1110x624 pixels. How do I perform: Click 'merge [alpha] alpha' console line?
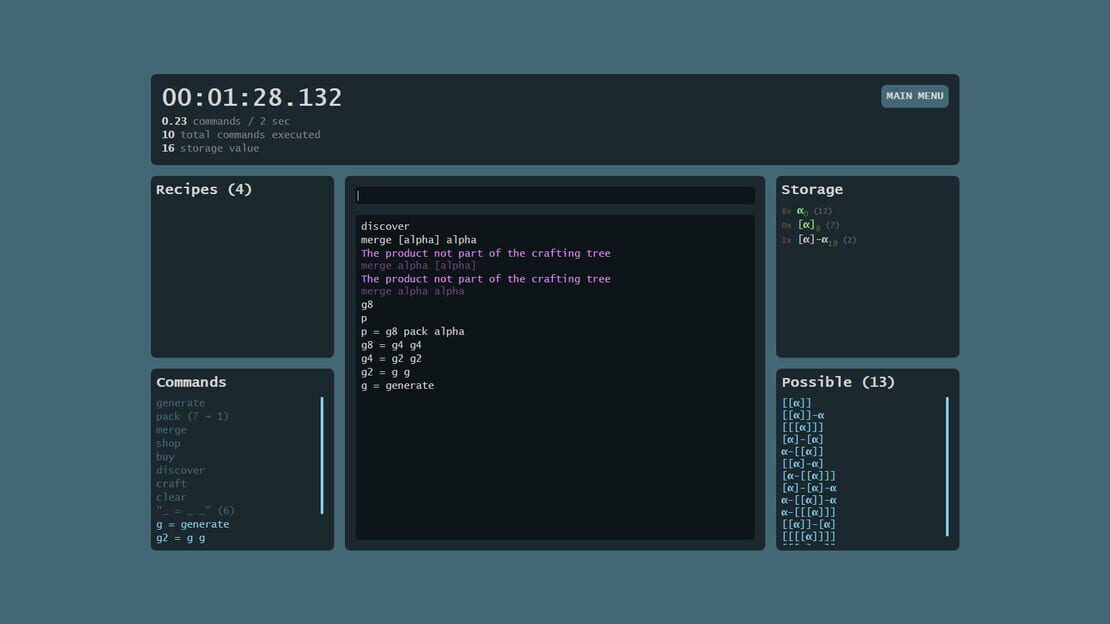pos(418,240)
